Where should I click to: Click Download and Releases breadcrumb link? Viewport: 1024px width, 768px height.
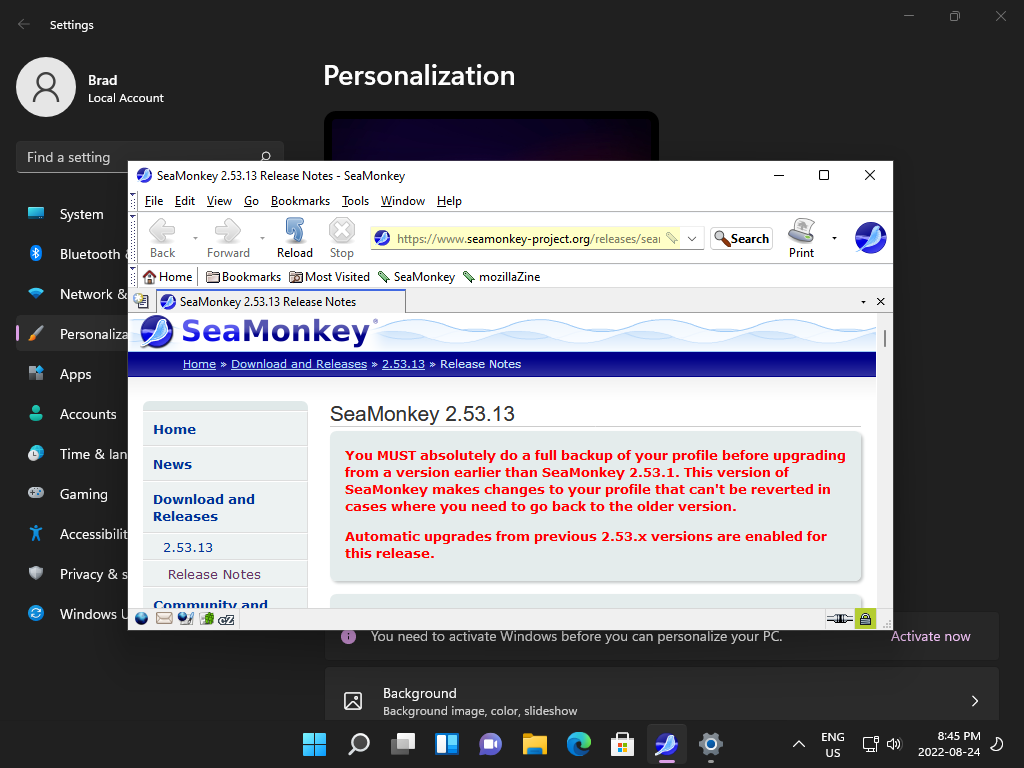[299, 364]
